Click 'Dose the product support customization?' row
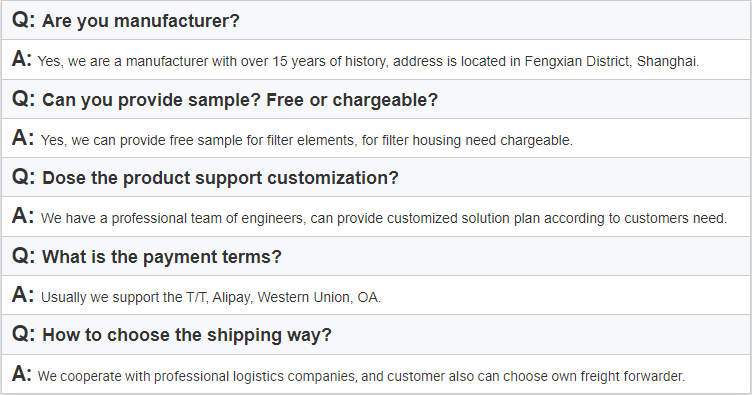This screenshot has height=395, width=752. (376, 177)
